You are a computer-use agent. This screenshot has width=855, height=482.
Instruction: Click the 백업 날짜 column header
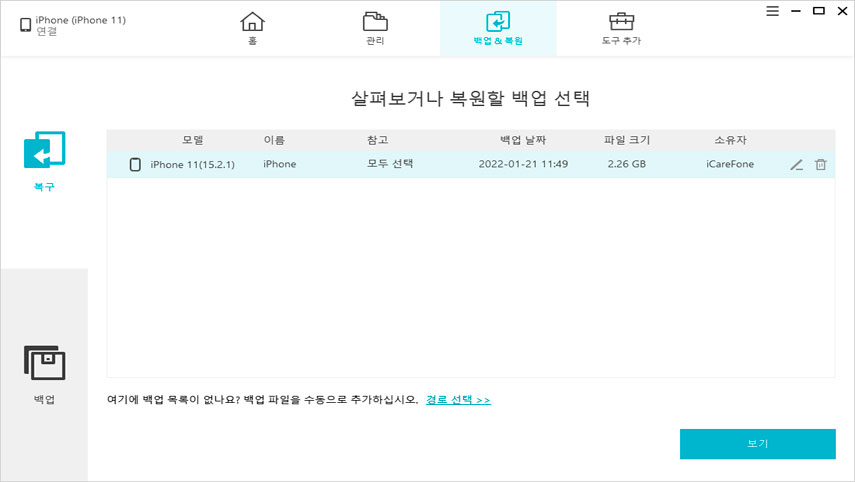523,140
